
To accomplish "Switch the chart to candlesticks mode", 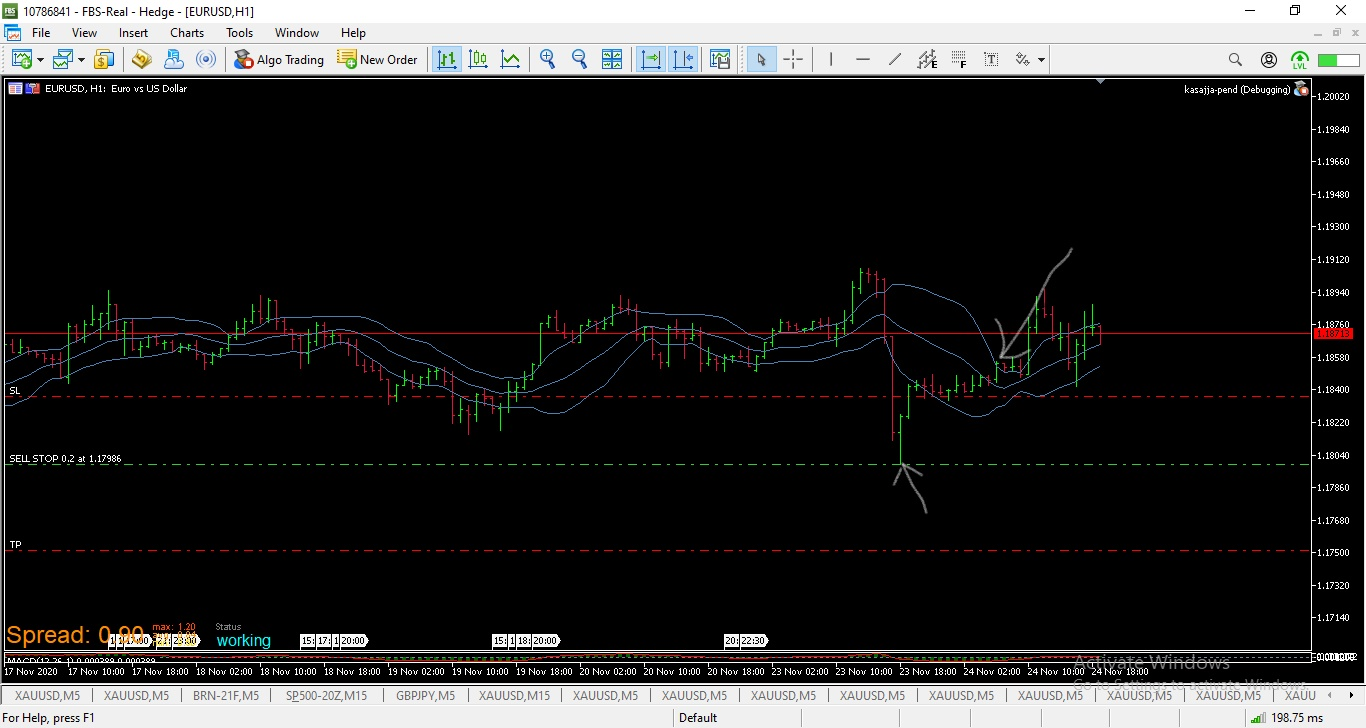I will pyautogui.click(x=478, y=60).
